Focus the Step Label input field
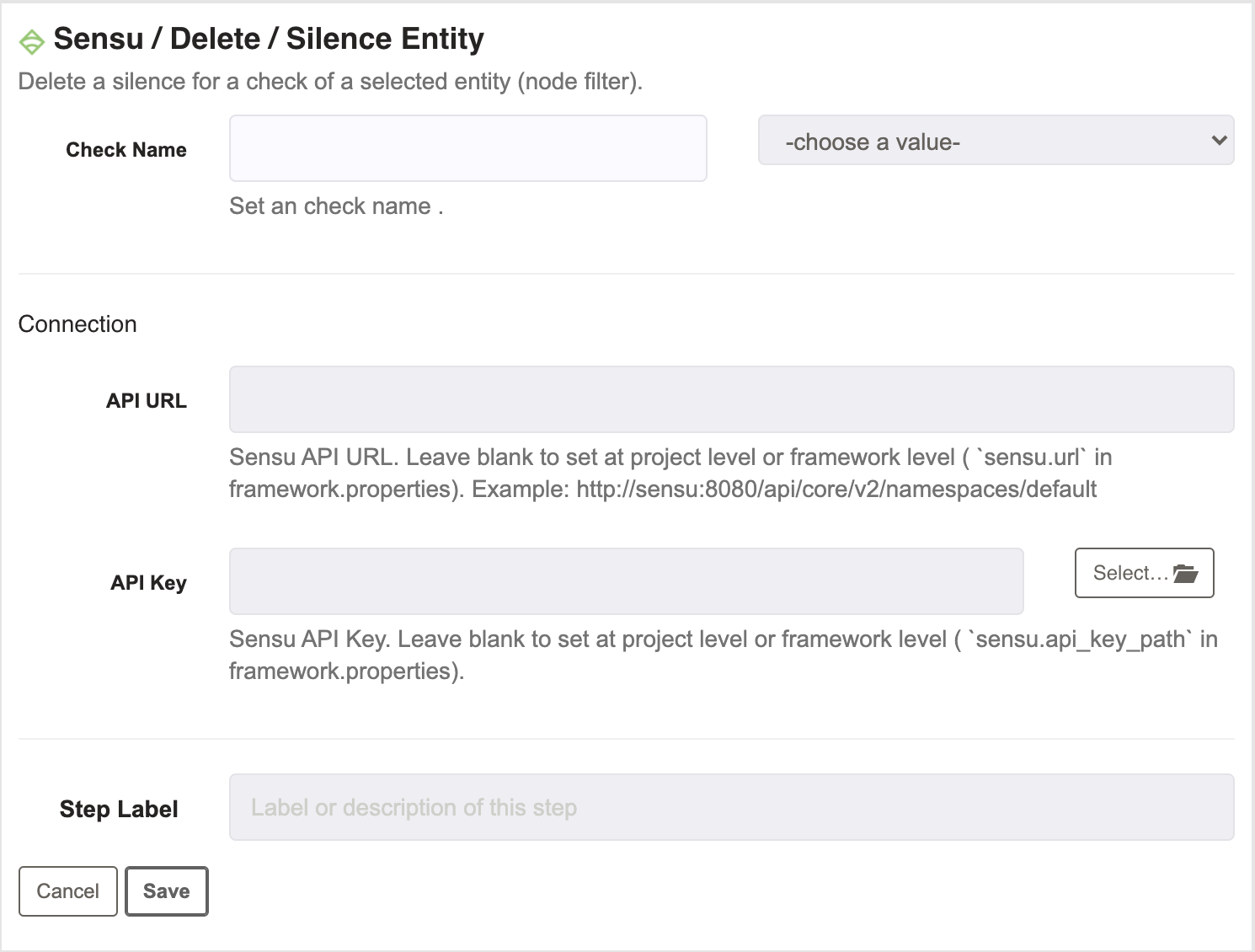 (x=731, y=807)
